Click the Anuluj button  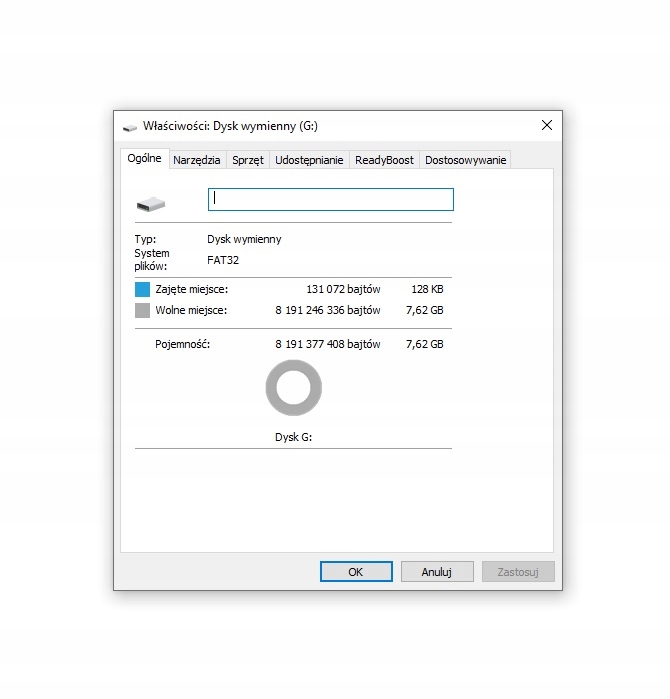(437, 572)
